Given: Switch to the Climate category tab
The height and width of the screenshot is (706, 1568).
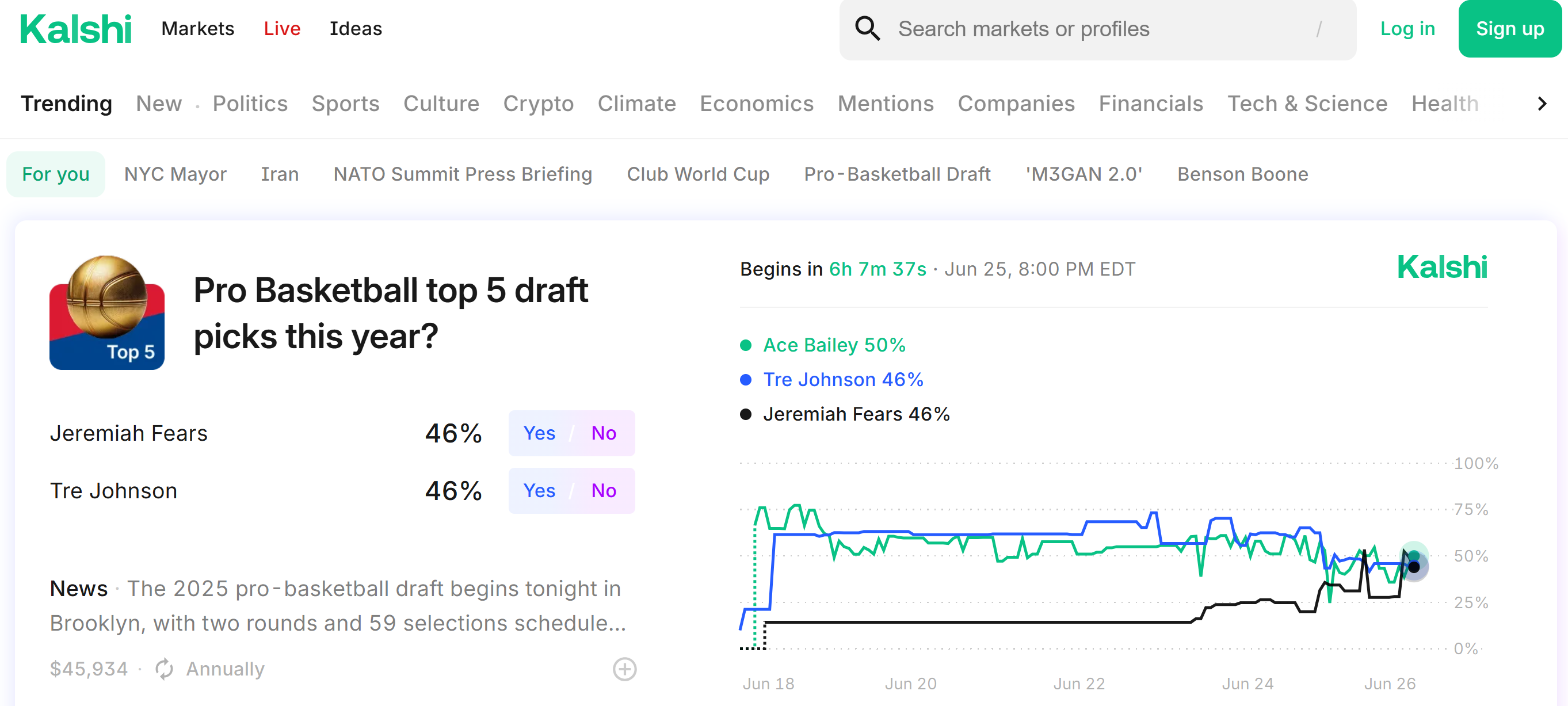Looking at the screenshot, I should 637,104.
